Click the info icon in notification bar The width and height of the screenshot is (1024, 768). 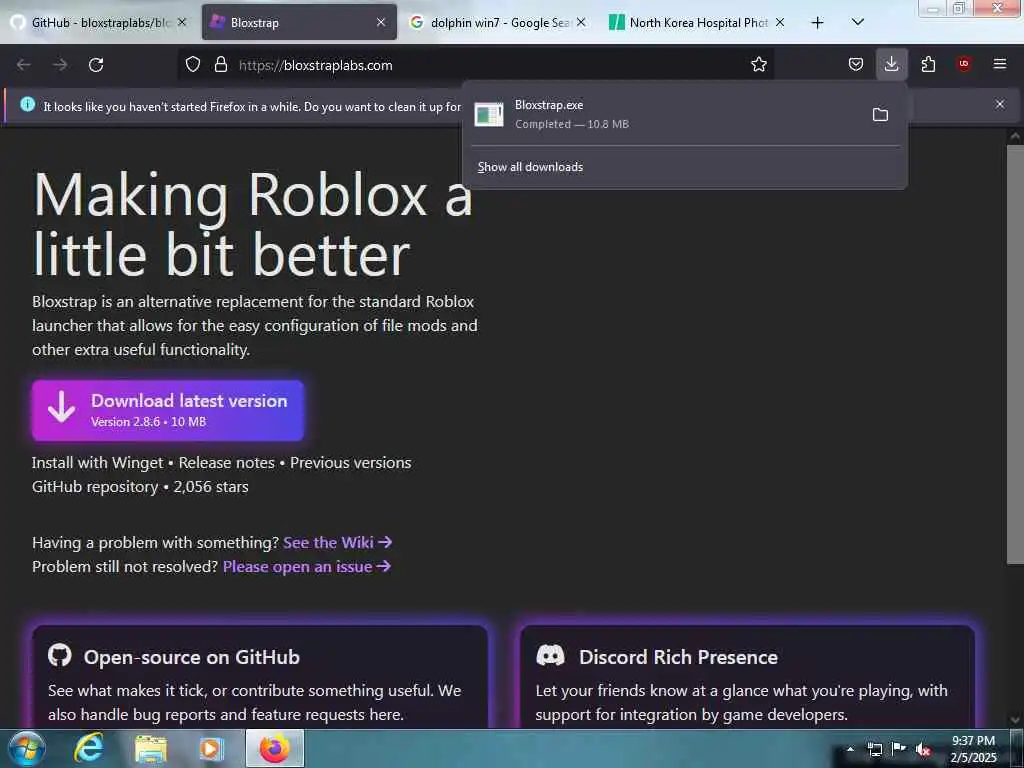(x=27, y=104)
